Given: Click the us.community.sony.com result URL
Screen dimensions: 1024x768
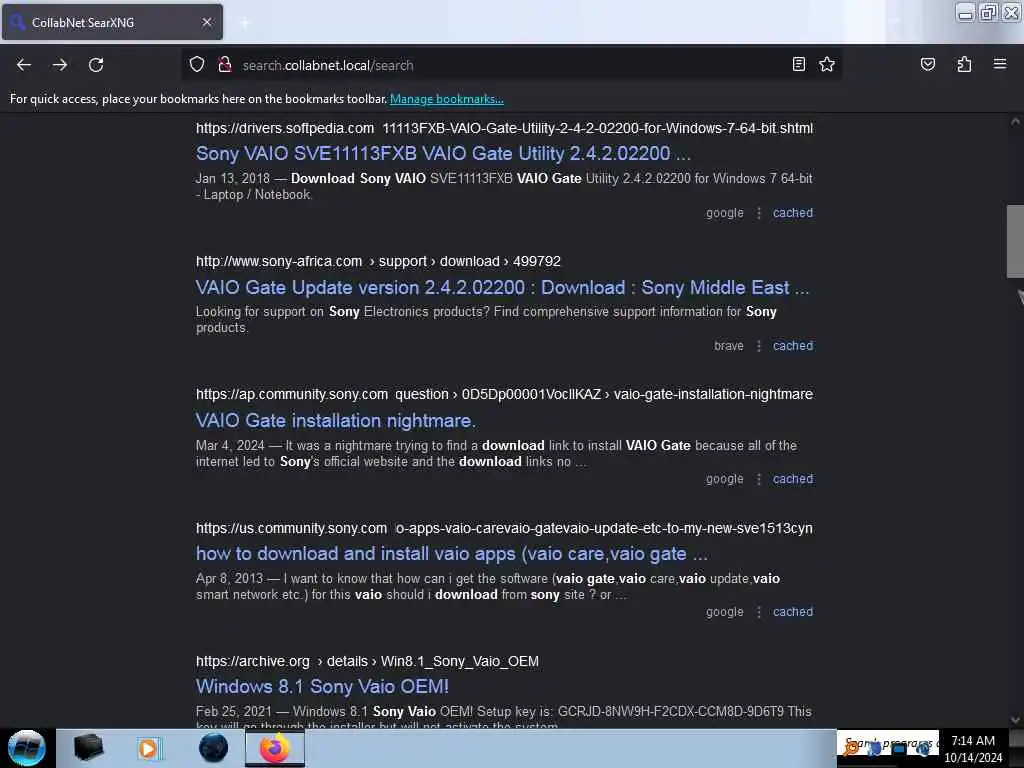Looking at the screenshot, I should click(x=504, y=528).
